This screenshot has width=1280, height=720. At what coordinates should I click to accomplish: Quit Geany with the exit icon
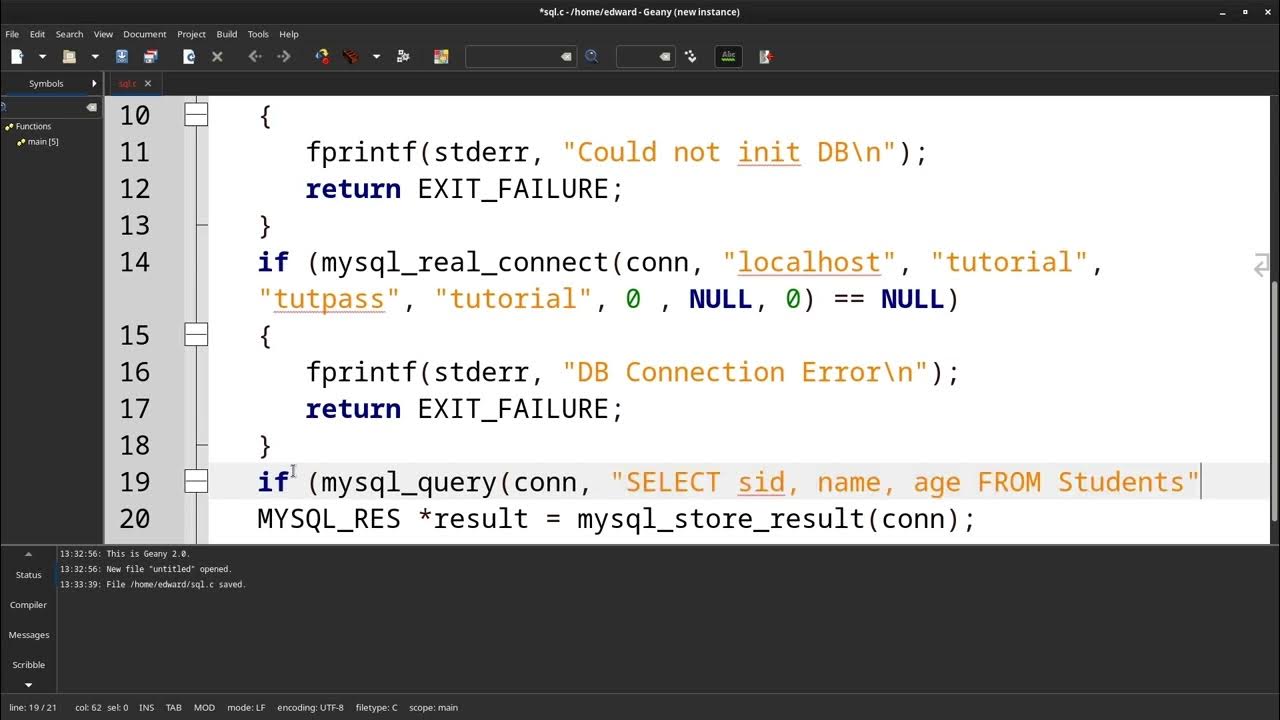(x=766, y=57)
